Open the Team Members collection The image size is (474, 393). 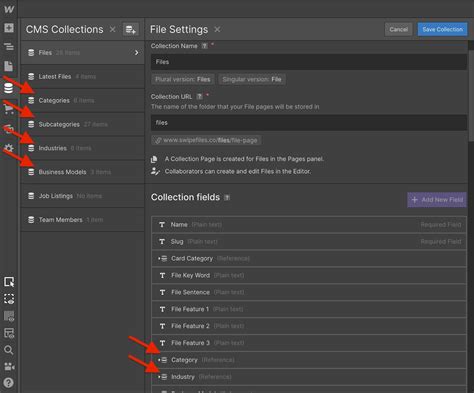click(x=82, y=220)
